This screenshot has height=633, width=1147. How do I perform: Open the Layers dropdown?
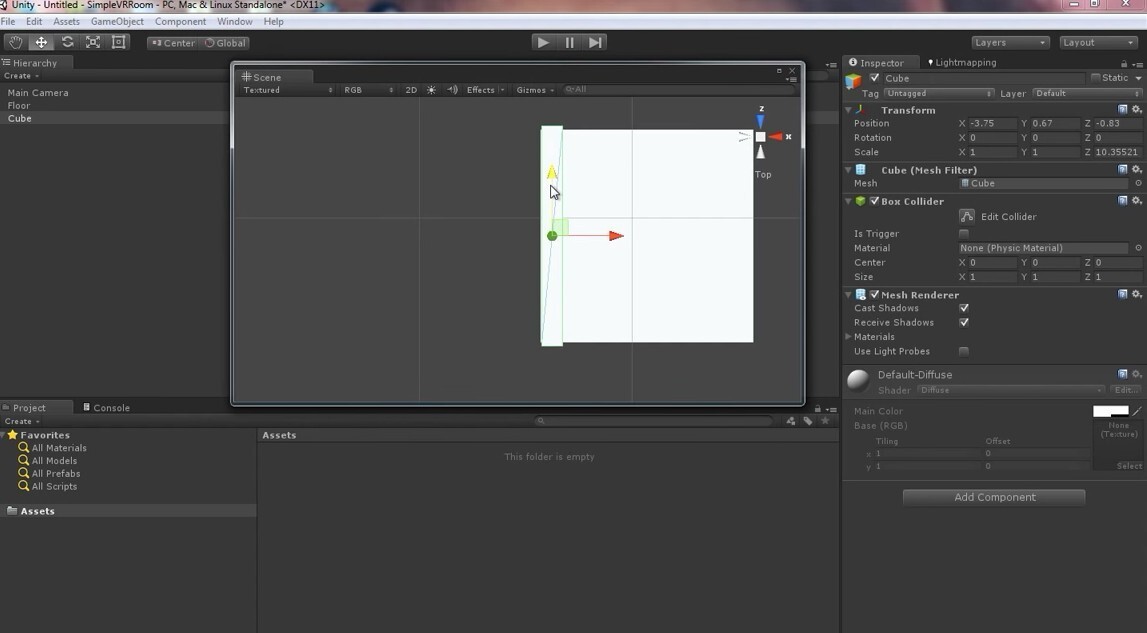1009,42
